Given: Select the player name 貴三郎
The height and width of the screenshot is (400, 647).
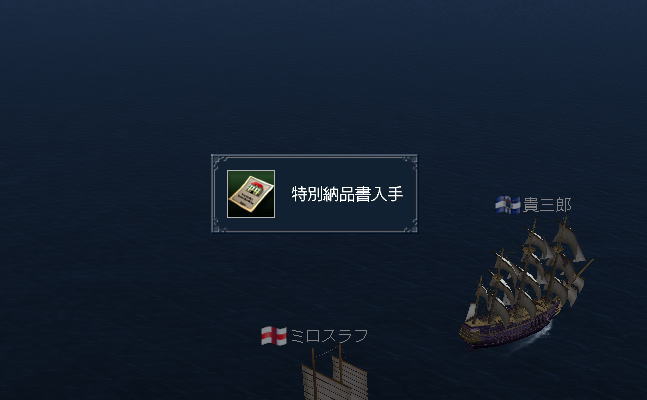Looking at the screenshot, I should coord(547,205).
